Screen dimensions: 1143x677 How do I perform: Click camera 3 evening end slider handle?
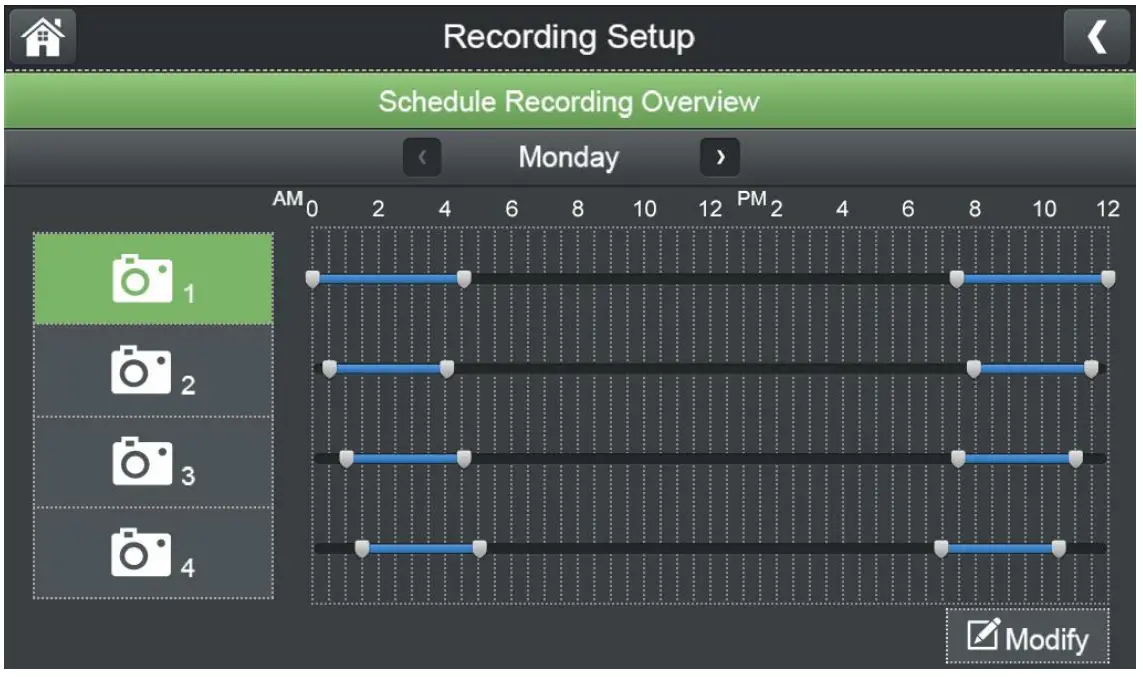tap(1076, 459)
